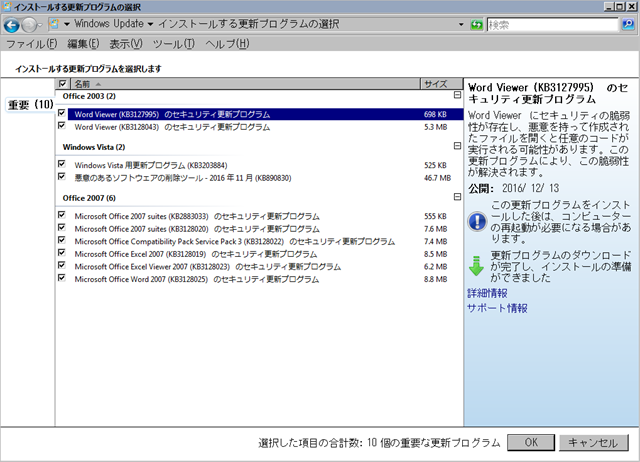Confirm selection with the OK button
Screen dimensions: 640x462
531,442
